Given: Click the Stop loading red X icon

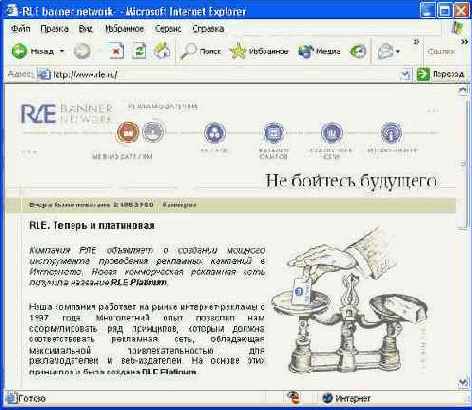Looking at the screenshot, I should point(116,51).
